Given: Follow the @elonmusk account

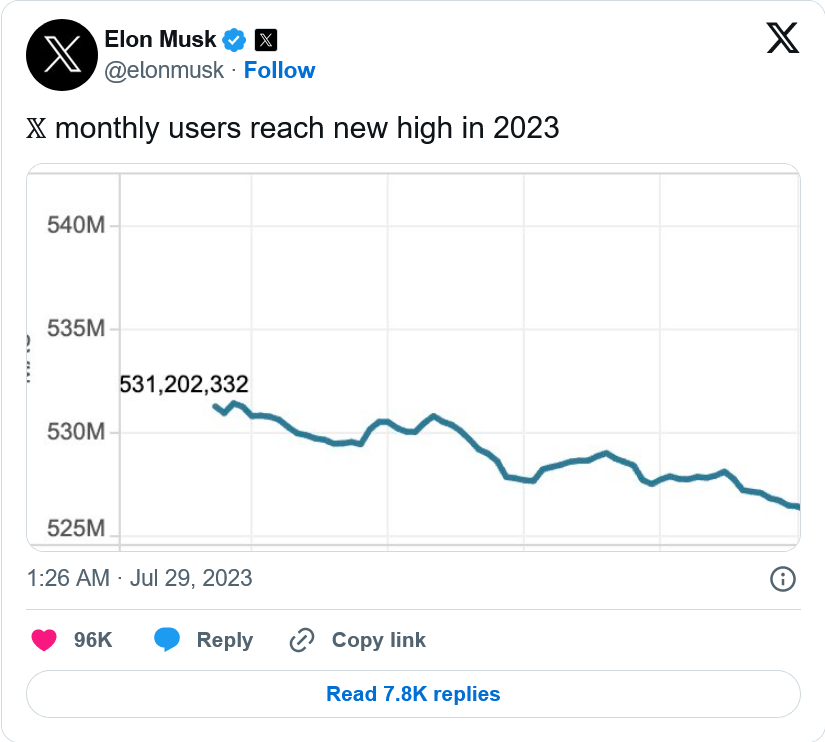Looking at the screenshot, I should coord(279,70).
